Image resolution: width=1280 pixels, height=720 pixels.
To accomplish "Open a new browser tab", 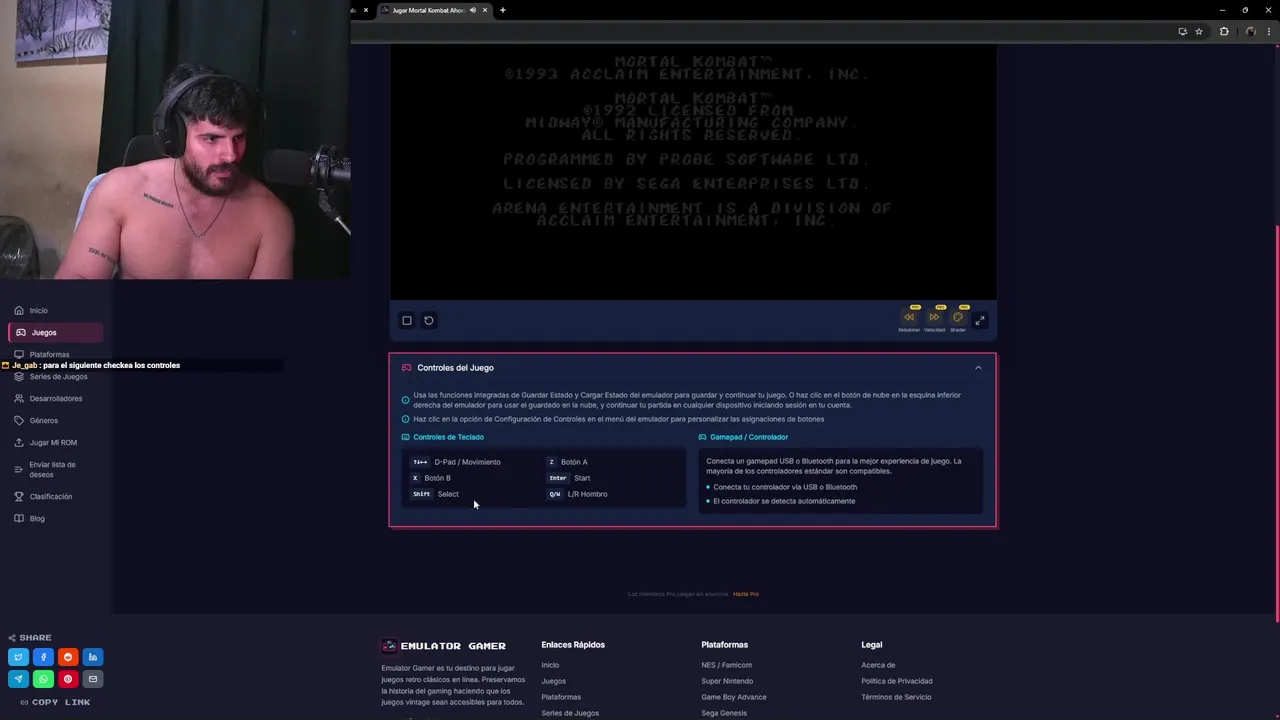I will pos(503,10).
